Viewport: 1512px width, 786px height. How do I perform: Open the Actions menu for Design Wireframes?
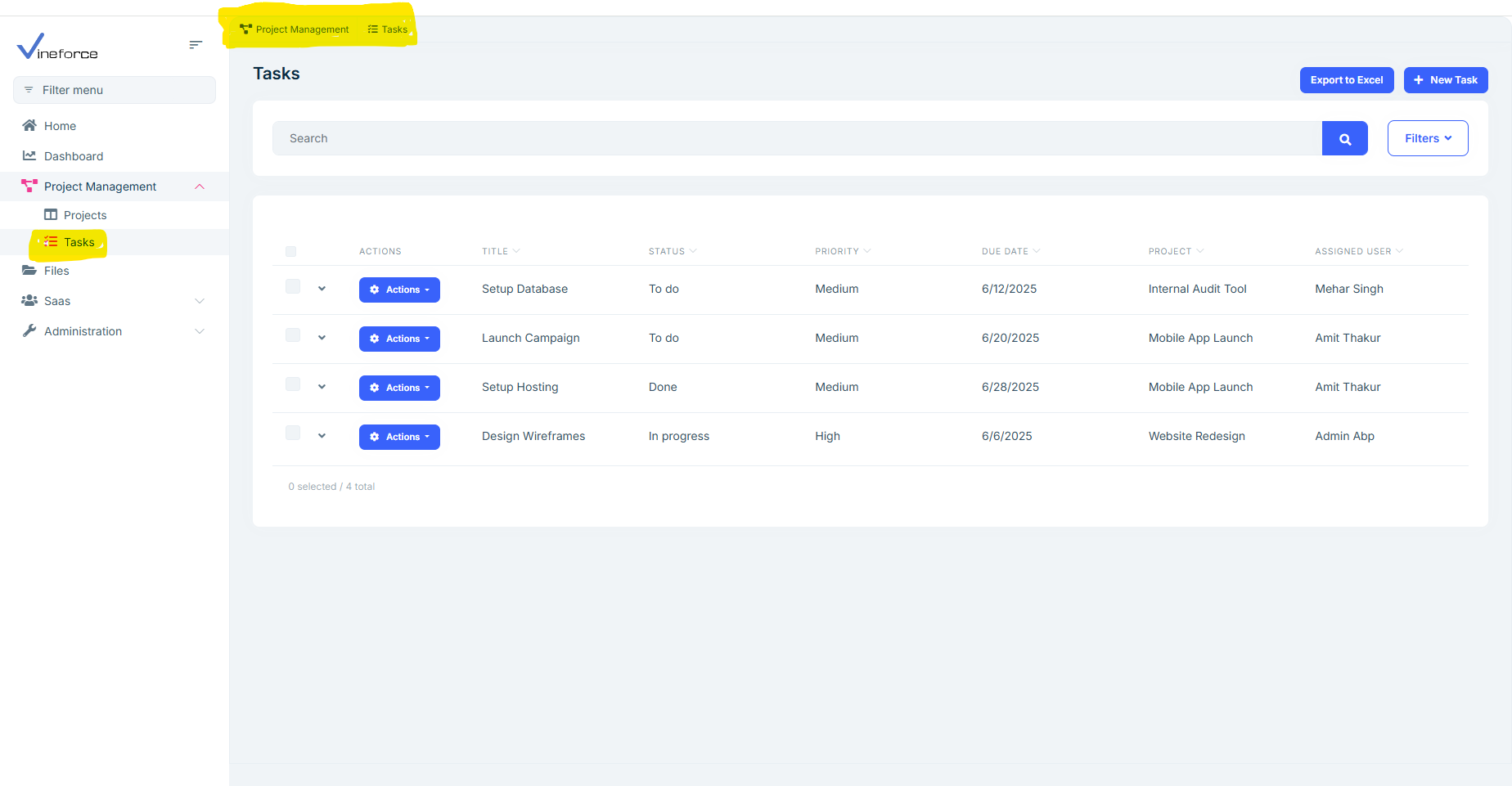(399, 437)
